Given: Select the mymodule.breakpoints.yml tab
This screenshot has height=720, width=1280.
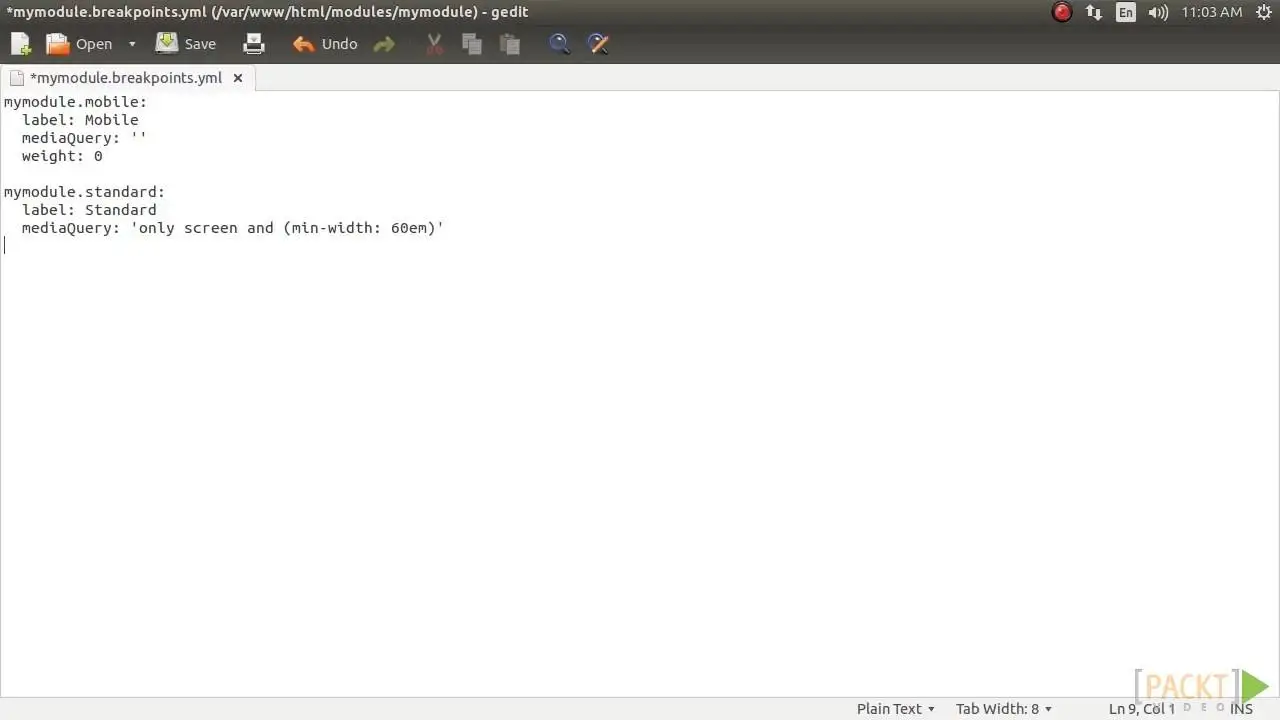Looking at the screenshot, I should [x=125, y=77].
